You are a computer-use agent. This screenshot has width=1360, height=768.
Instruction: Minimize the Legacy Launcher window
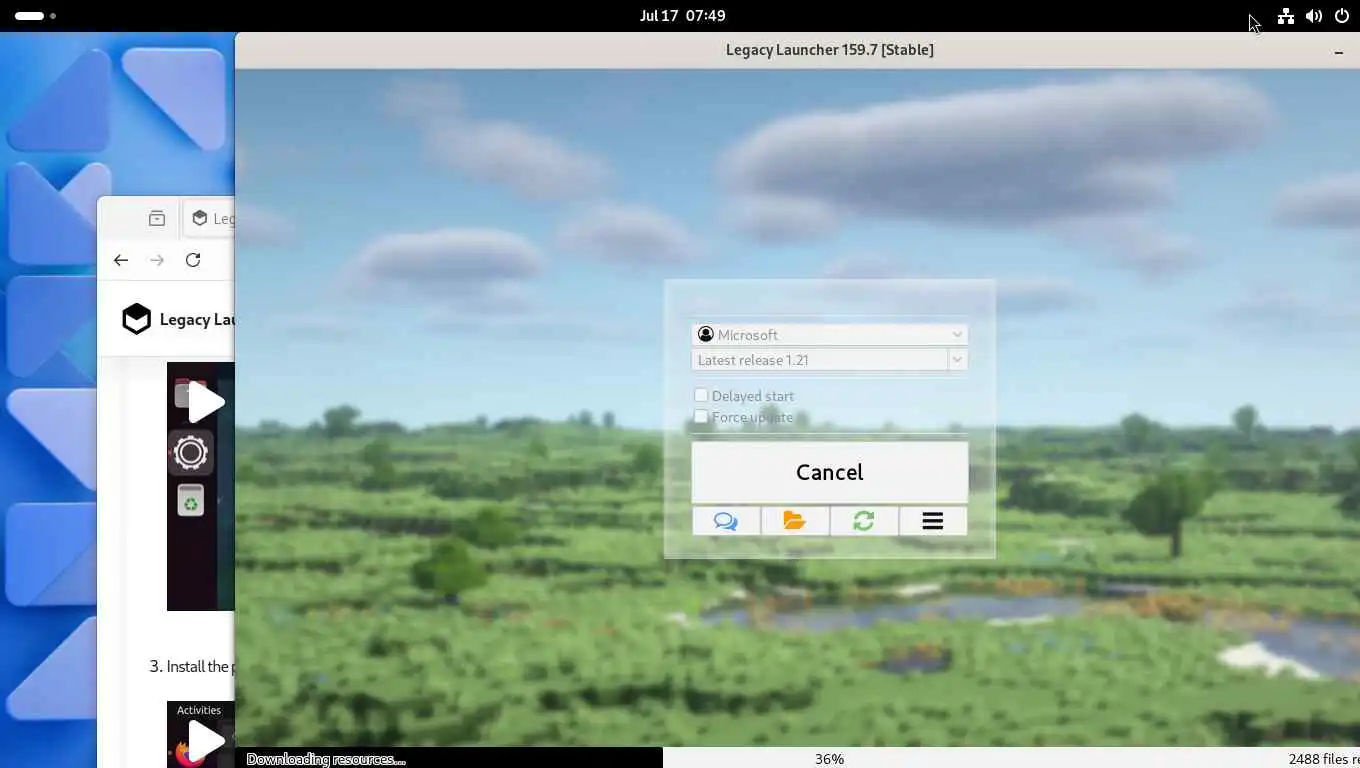[x=1339, y=51]
